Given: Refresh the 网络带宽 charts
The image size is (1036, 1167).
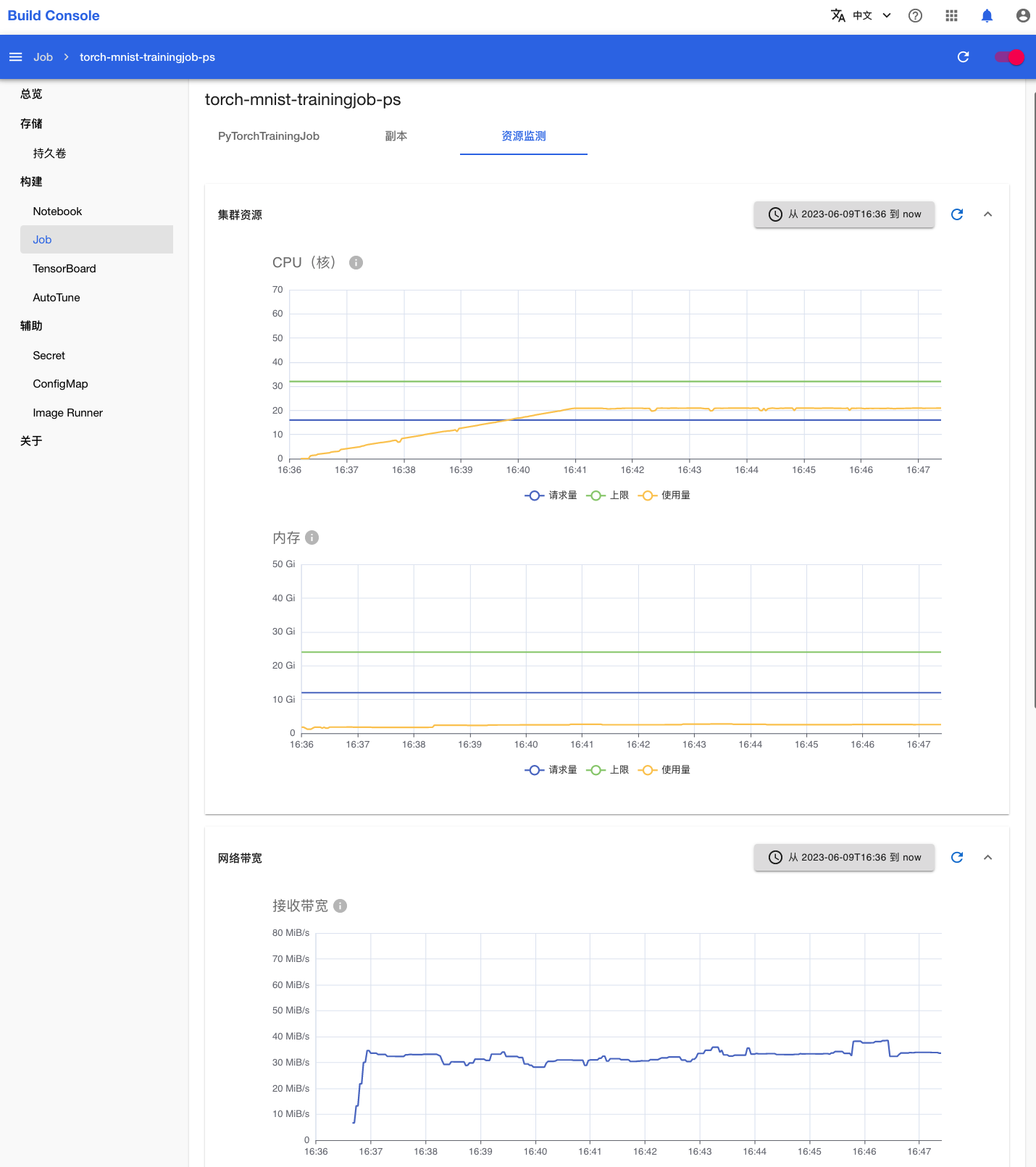Looking at the screenshot, I should (957, 858).
